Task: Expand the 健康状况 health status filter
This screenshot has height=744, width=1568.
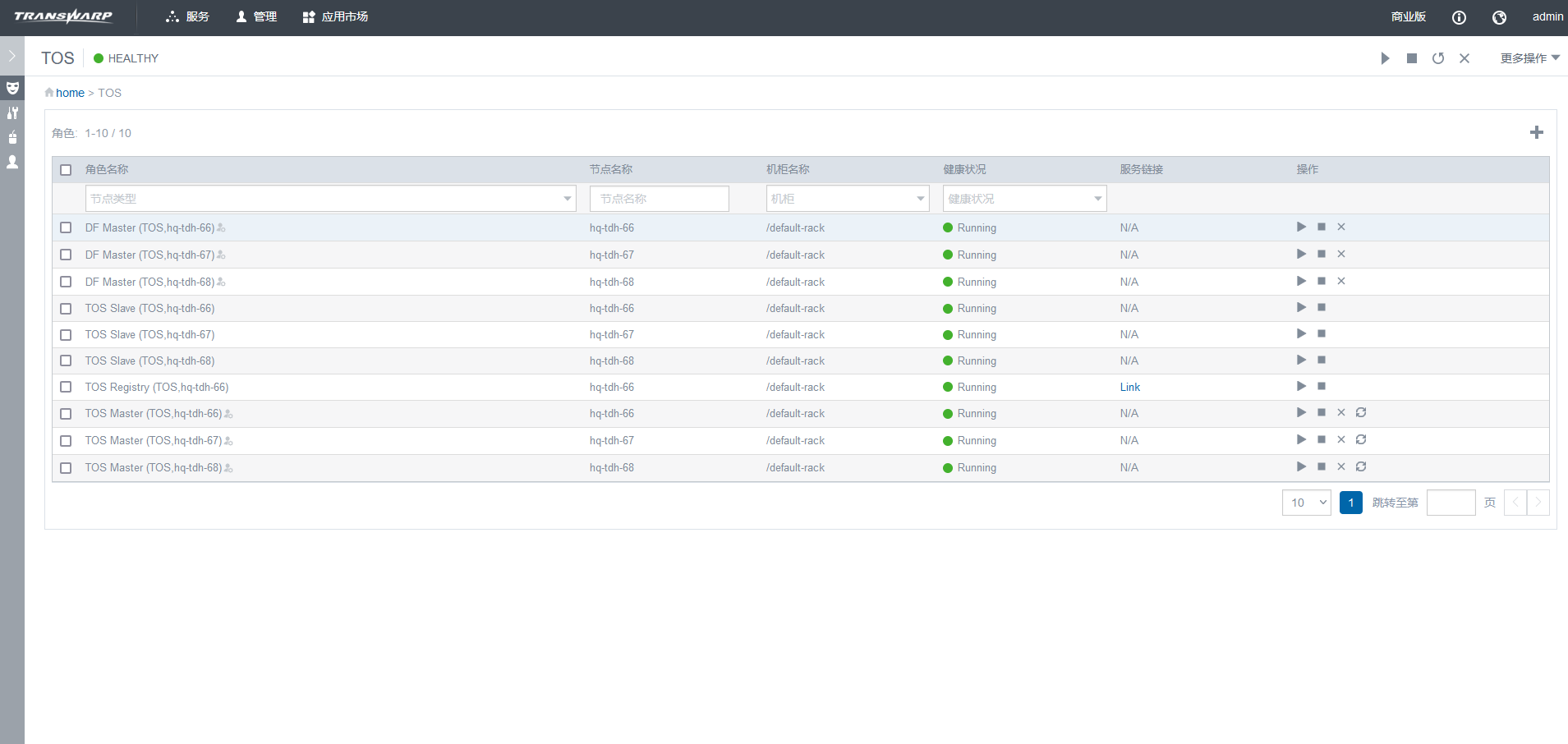Action: tap(1023, 199)
